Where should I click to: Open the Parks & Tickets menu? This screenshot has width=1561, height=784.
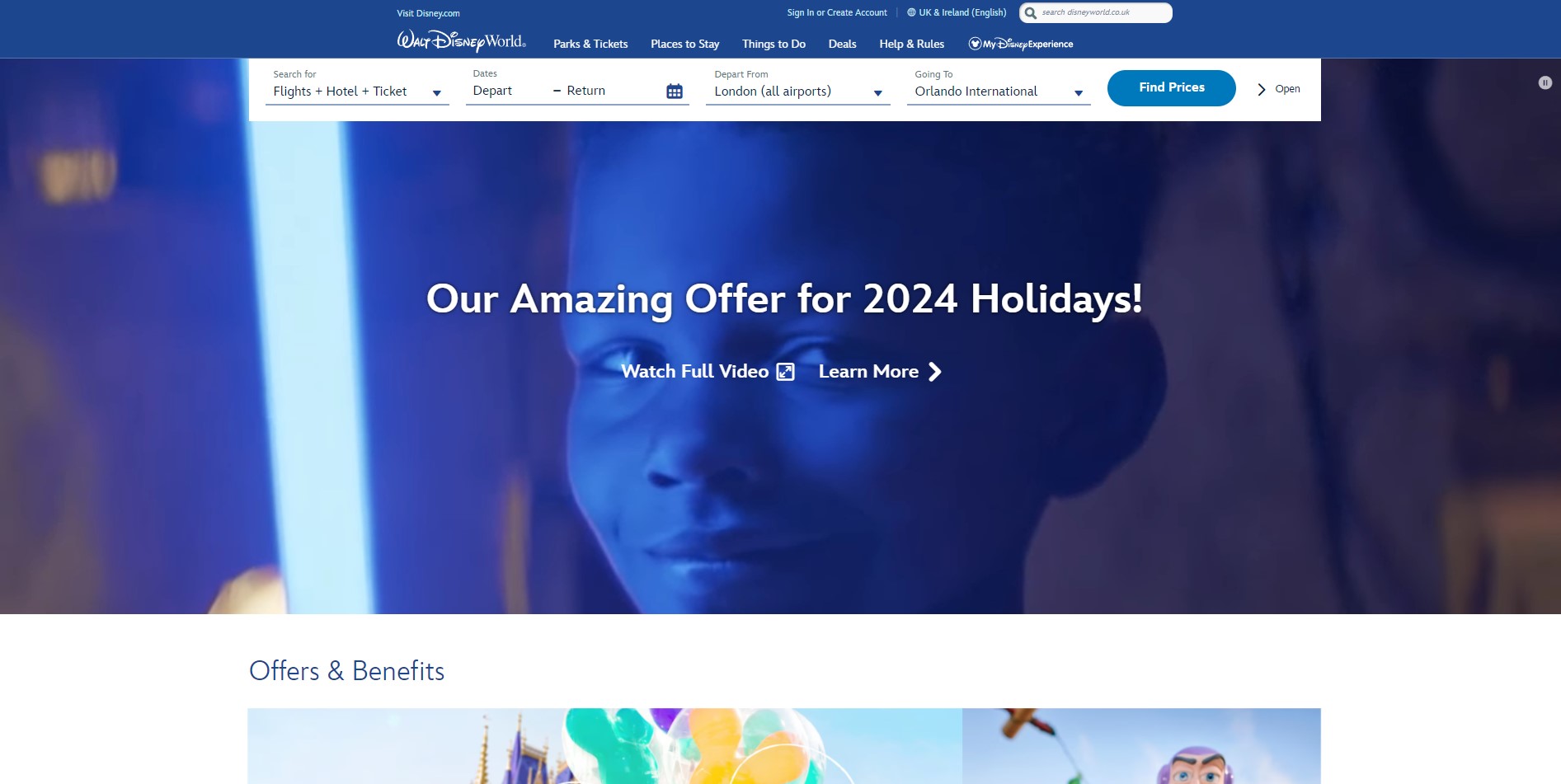[590, 44]
